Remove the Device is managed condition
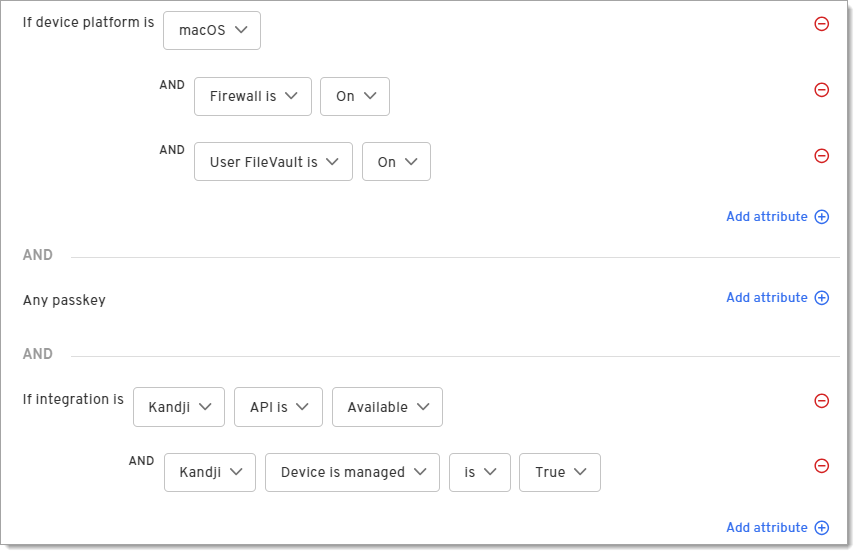 coord(822,466)
